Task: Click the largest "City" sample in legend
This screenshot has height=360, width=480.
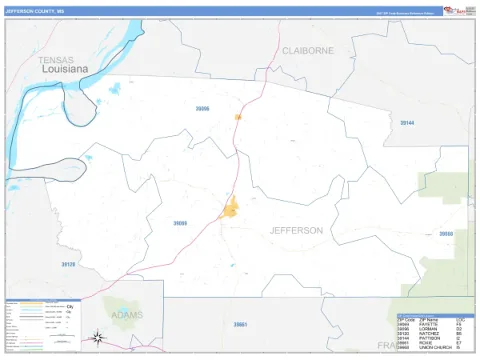Action: (x=70, y=306)
